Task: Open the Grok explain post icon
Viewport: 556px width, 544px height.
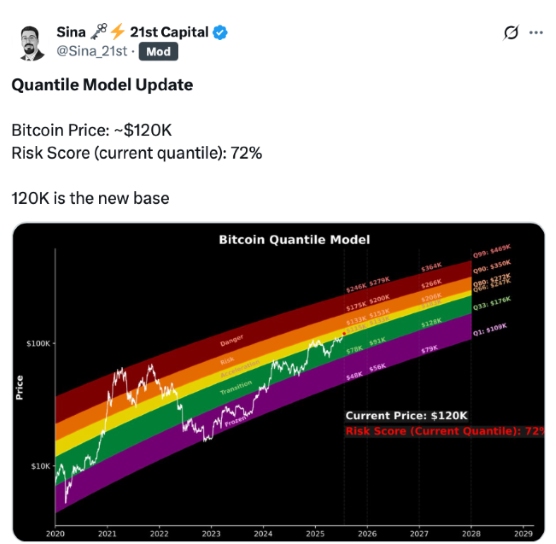Action: (x=511, y=33)
